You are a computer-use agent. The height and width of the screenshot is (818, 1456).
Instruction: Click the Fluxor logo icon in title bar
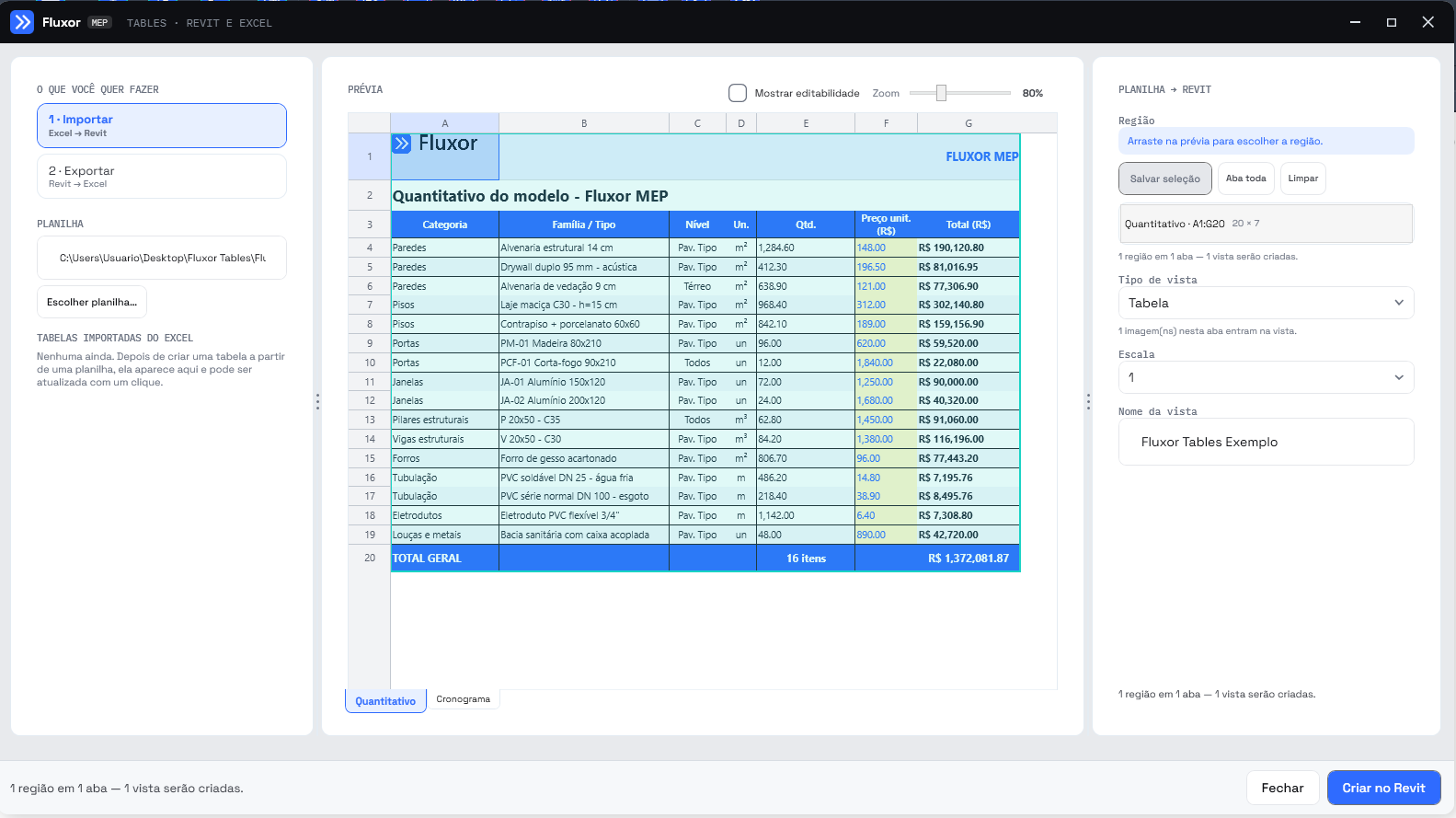click(22, 22)
